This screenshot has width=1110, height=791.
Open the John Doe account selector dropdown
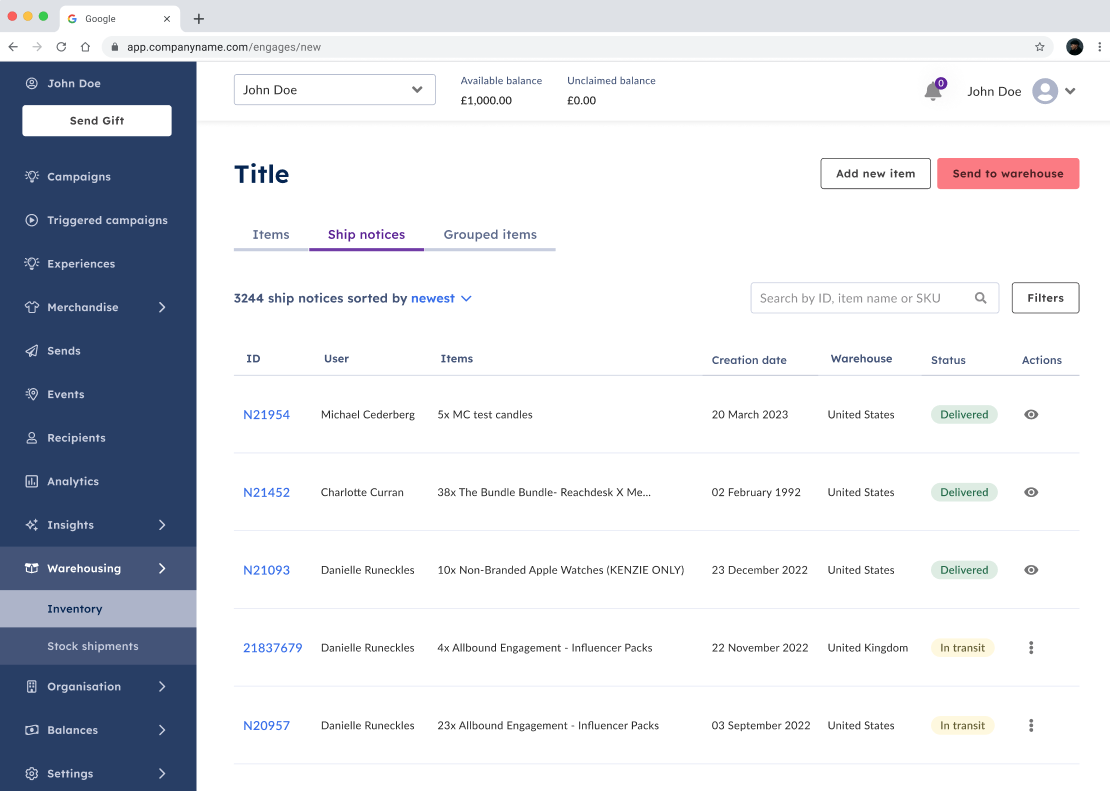tap(334, 89)
